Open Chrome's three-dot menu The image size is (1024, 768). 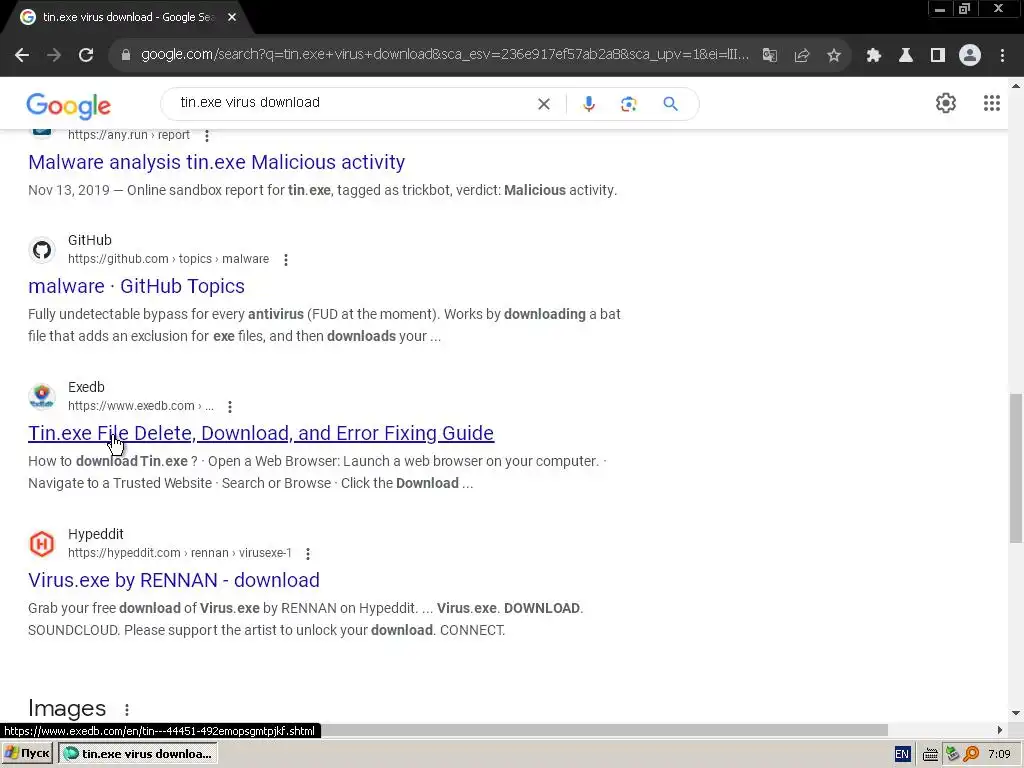[1002, 56]
